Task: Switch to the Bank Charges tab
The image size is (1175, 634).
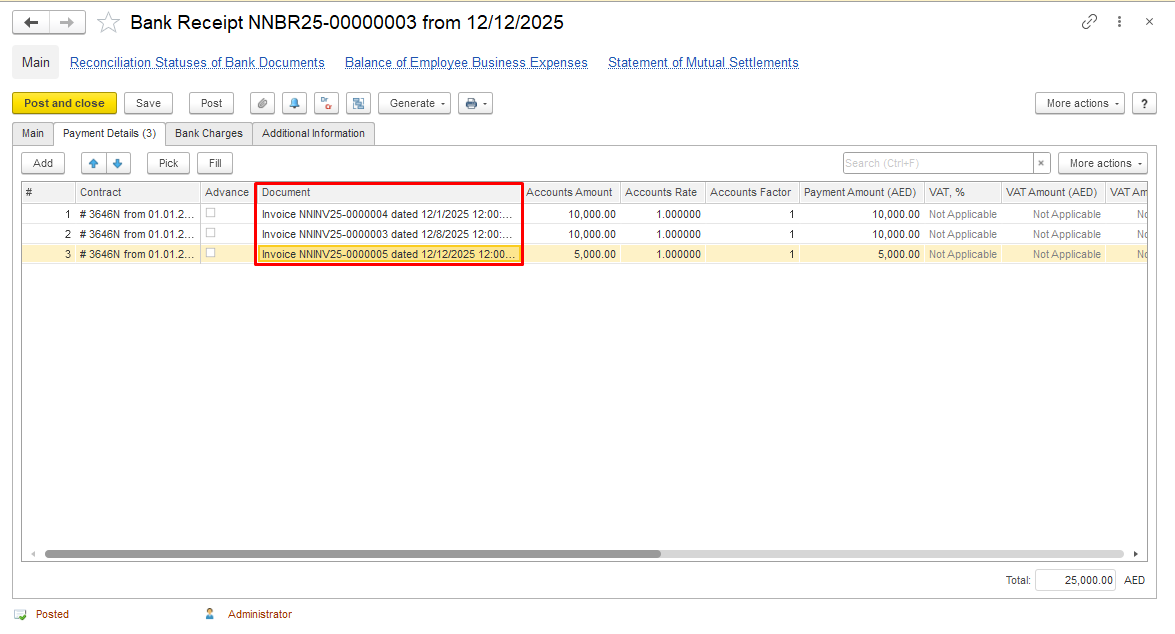Action: 209,133
